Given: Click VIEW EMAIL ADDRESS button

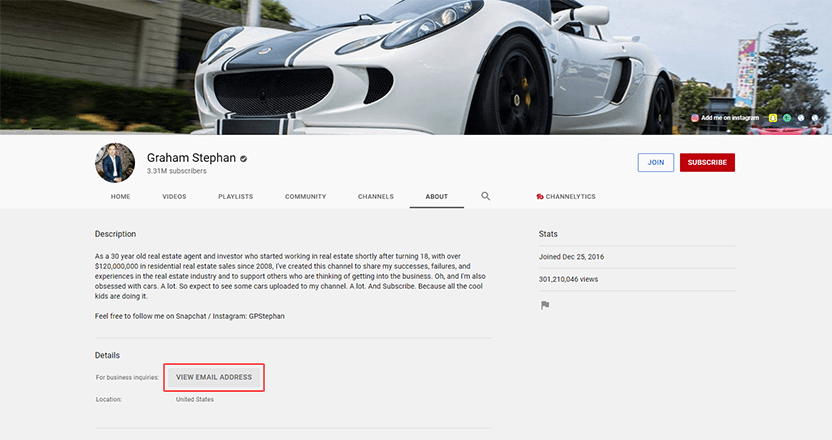Looking at the screenshot, I should tap(214, 377).
